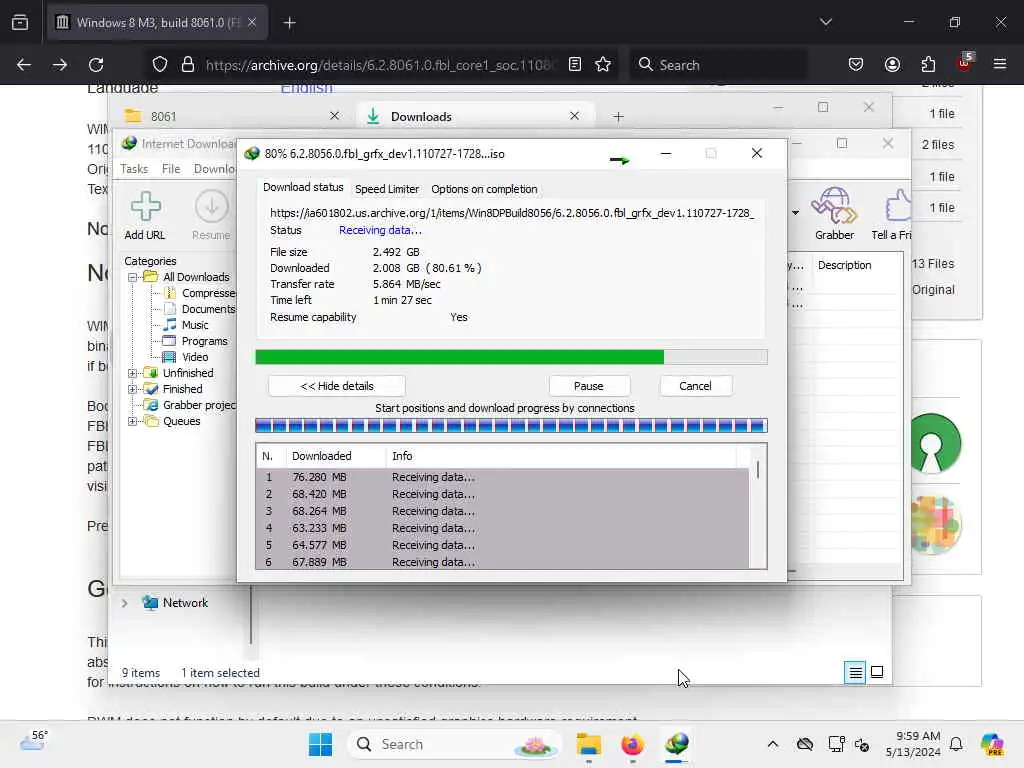Open IDM File menu
This screenshot has width=1024, height=768.
(x=171, y=169)
